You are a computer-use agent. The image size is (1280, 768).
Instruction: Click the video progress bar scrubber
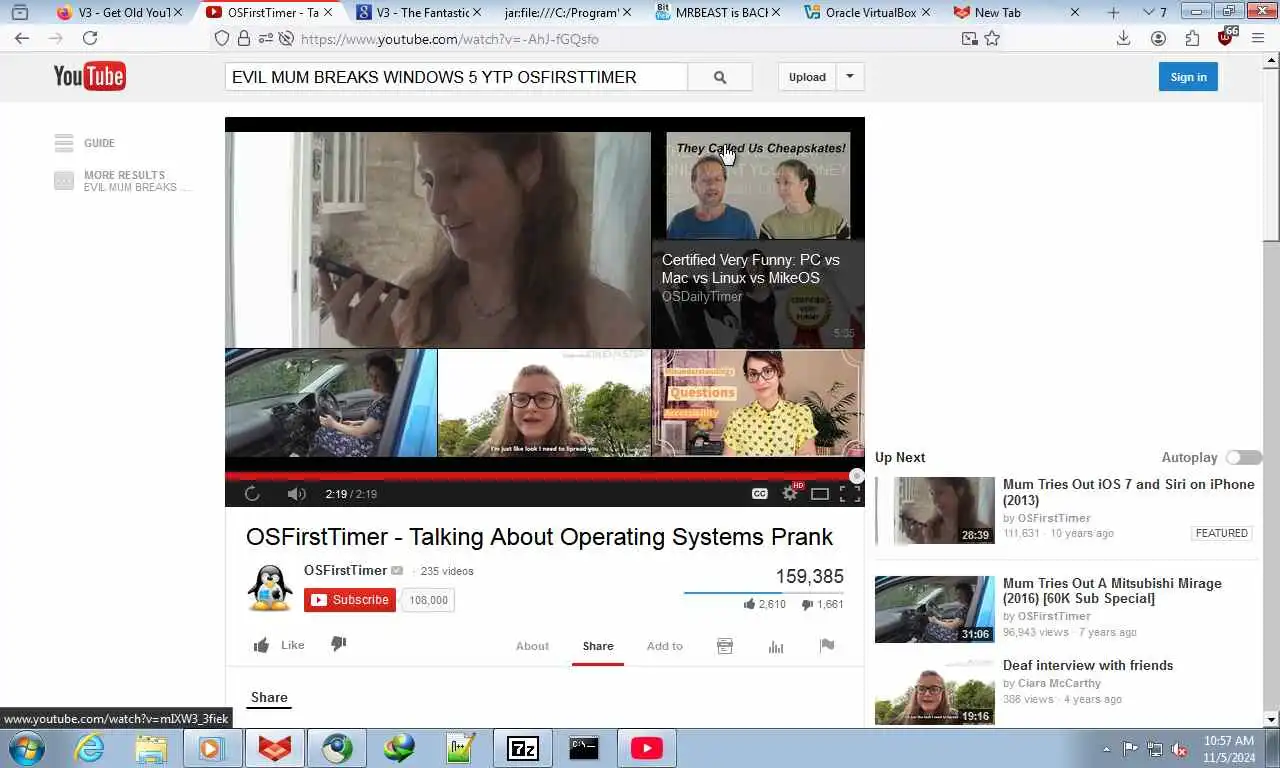[x=856, y=476]
